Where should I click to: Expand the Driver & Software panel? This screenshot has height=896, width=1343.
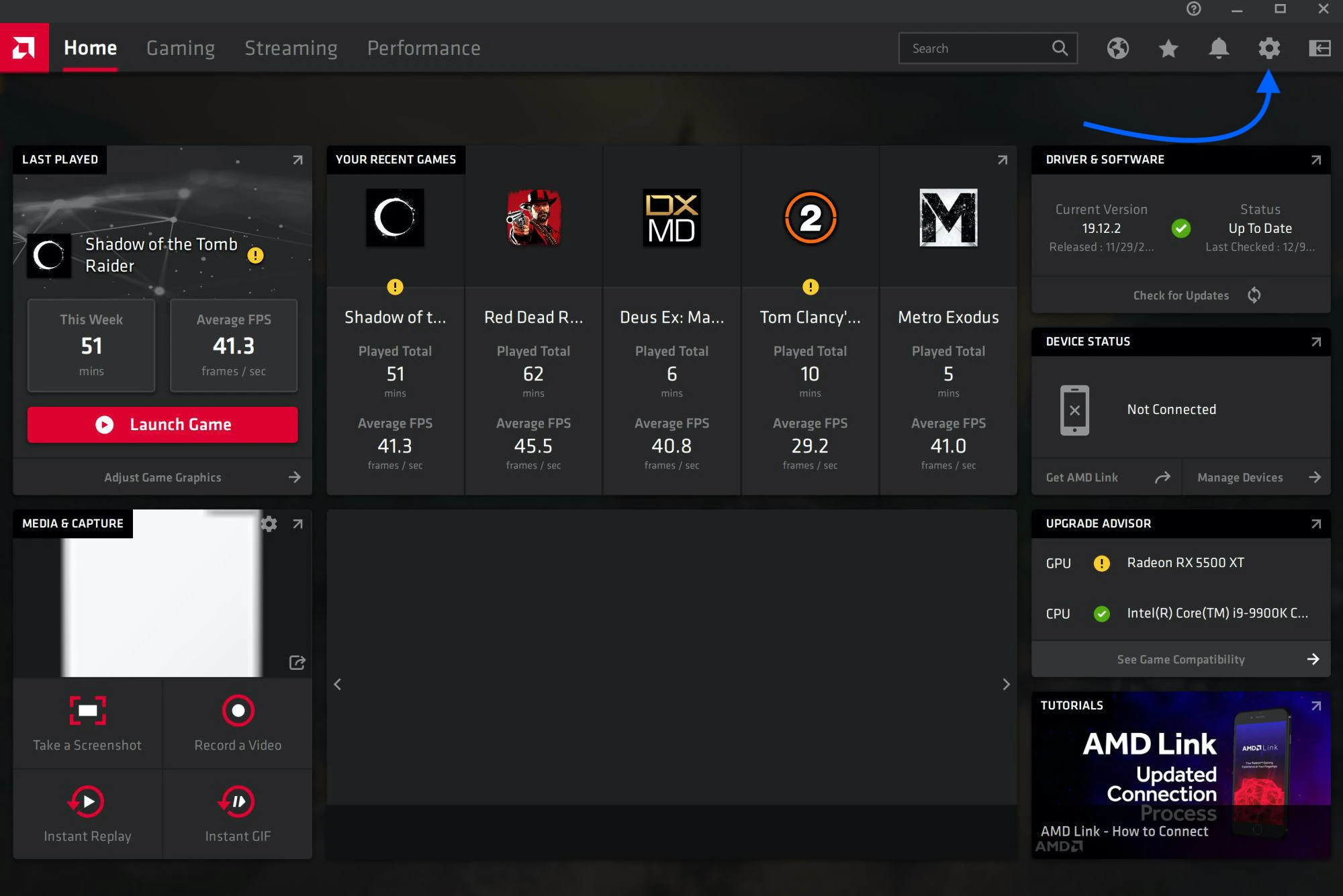point(1317,160)
